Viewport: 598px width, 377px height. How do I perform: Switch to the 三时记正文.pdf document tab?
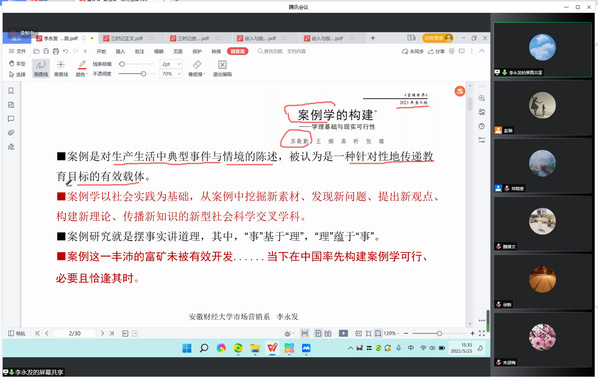coord(127,38)
